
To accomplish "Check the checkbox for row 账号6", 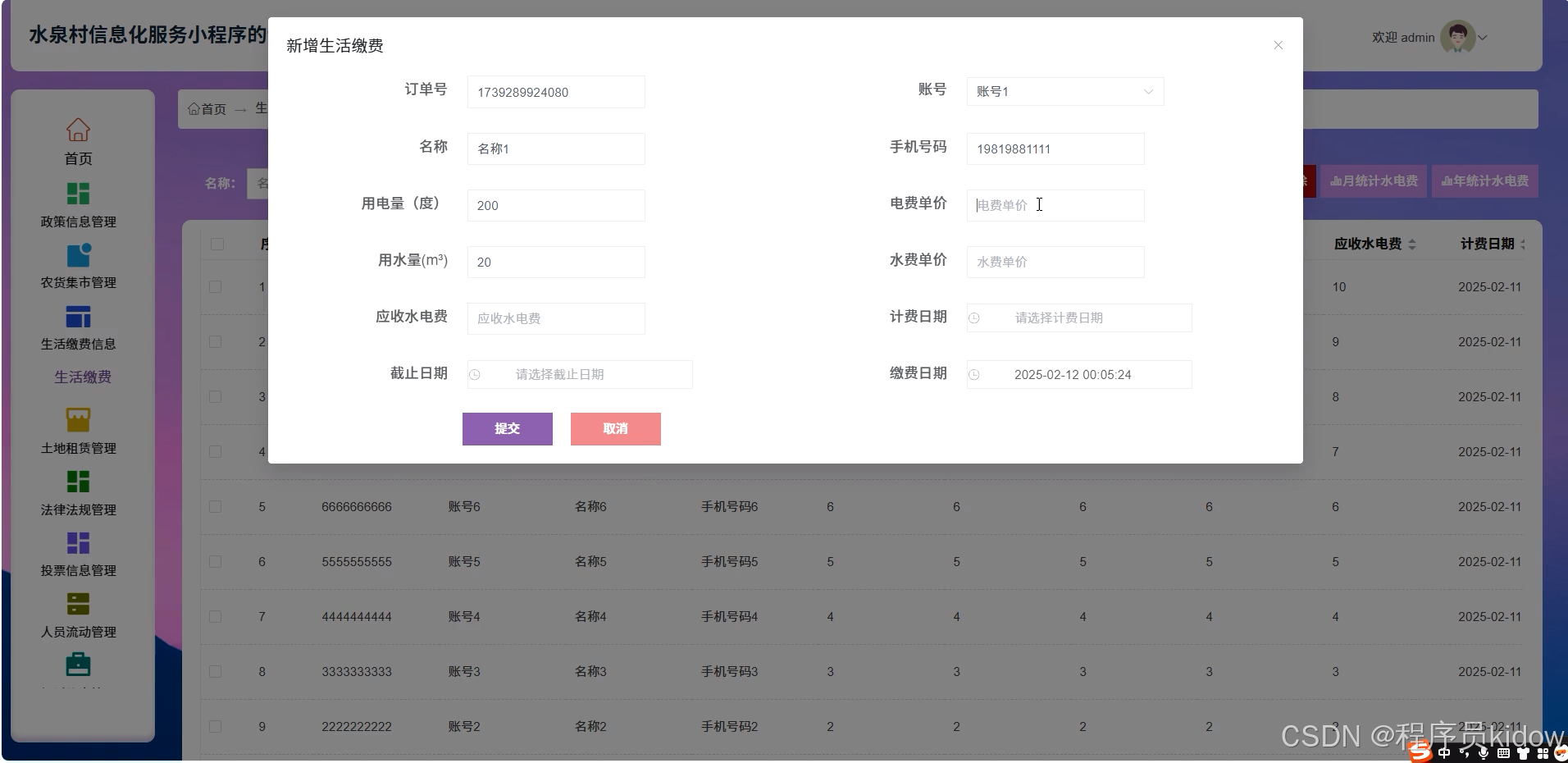I will 216,506.
